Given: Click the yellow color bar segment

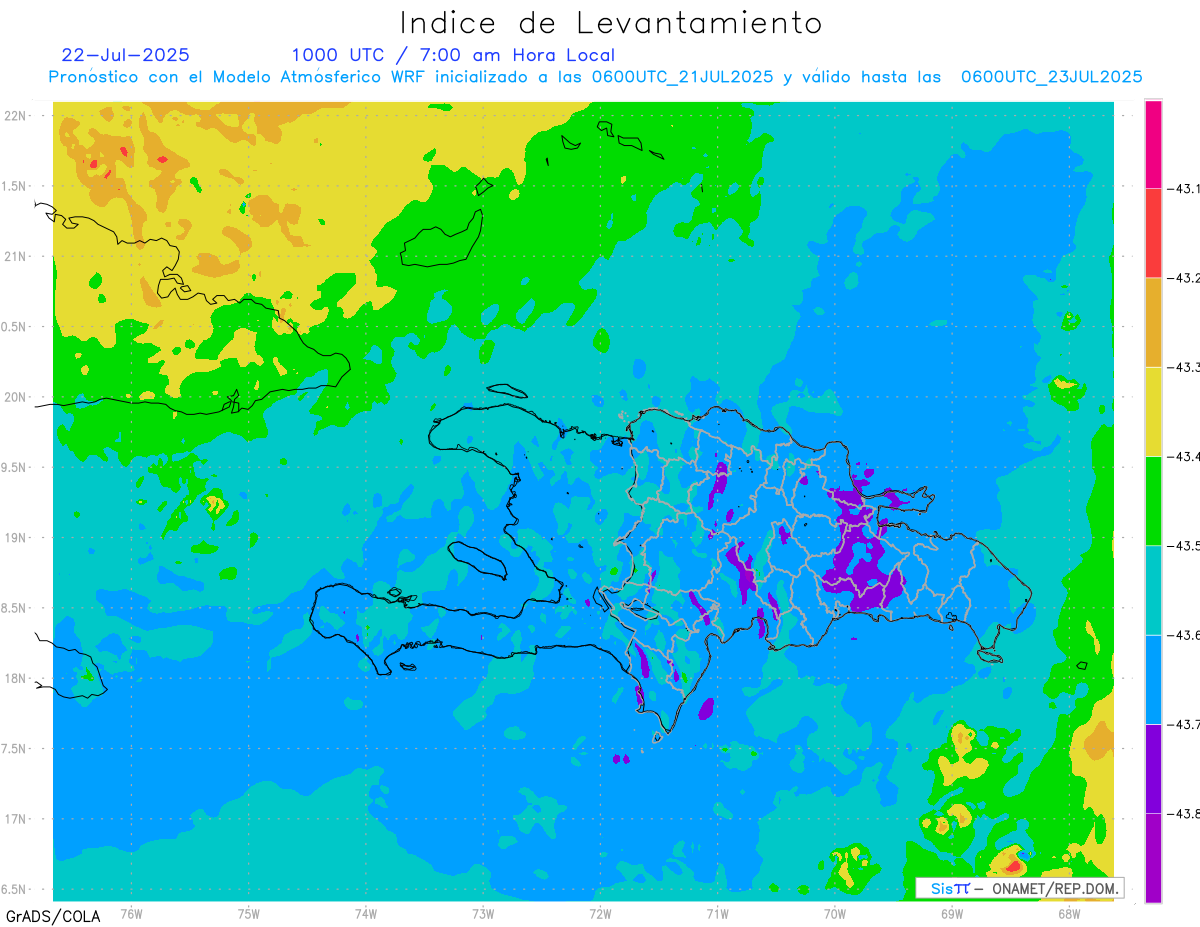Looking at the screenshot, I should coord(1153,411).
